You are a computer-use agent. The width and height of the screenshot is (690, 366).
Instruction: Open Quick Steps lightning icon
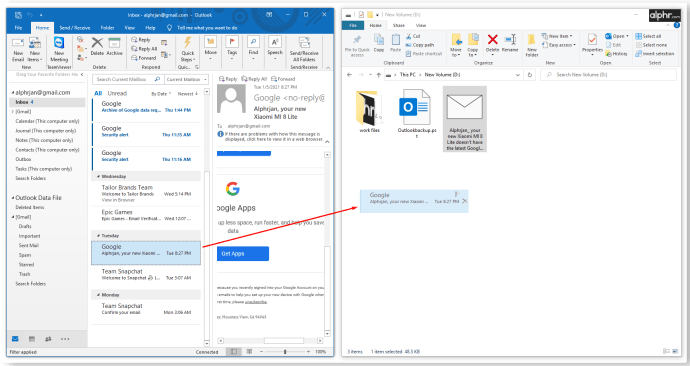point(188,48)
